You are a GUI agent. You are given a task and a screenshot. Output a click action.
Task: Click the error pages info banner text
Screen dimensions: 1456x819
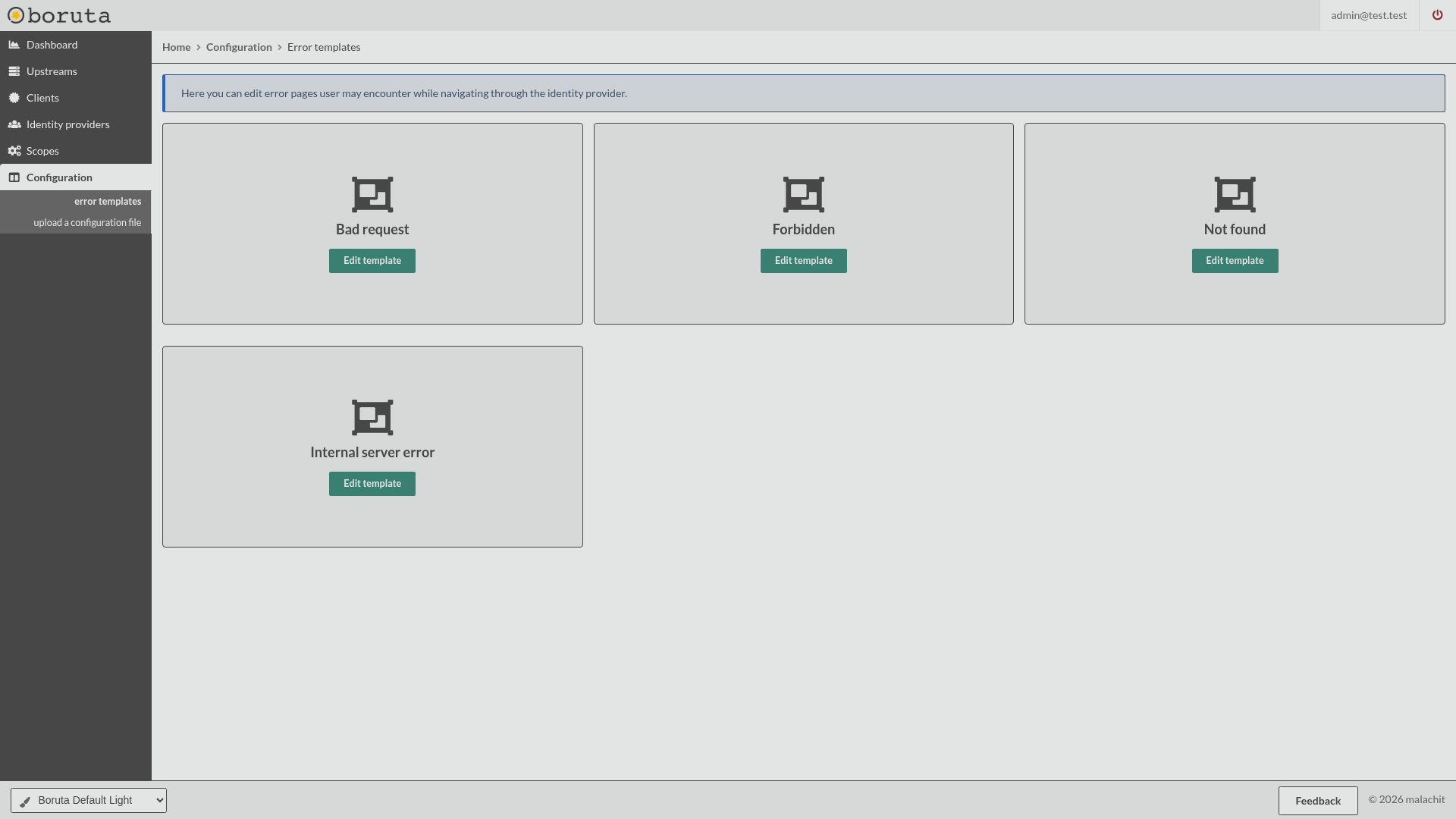(x=404, y=93)
